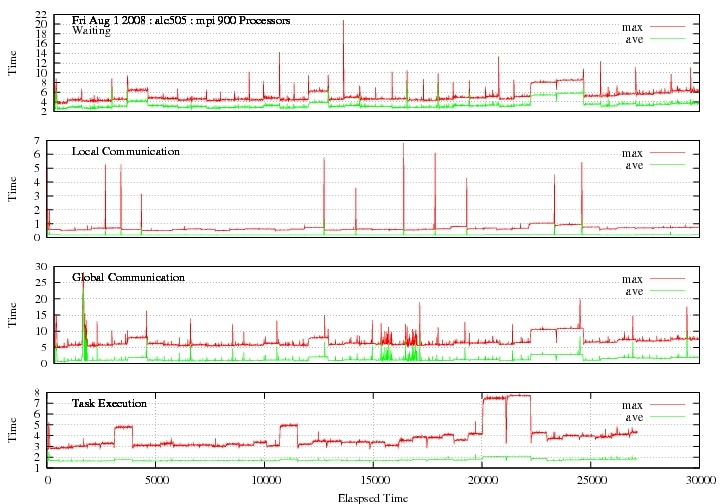The height and width of the screenshot is (504, 720).
Task: Click 'ave' legend entry in Global Communication plot
Action: (634, 291)
